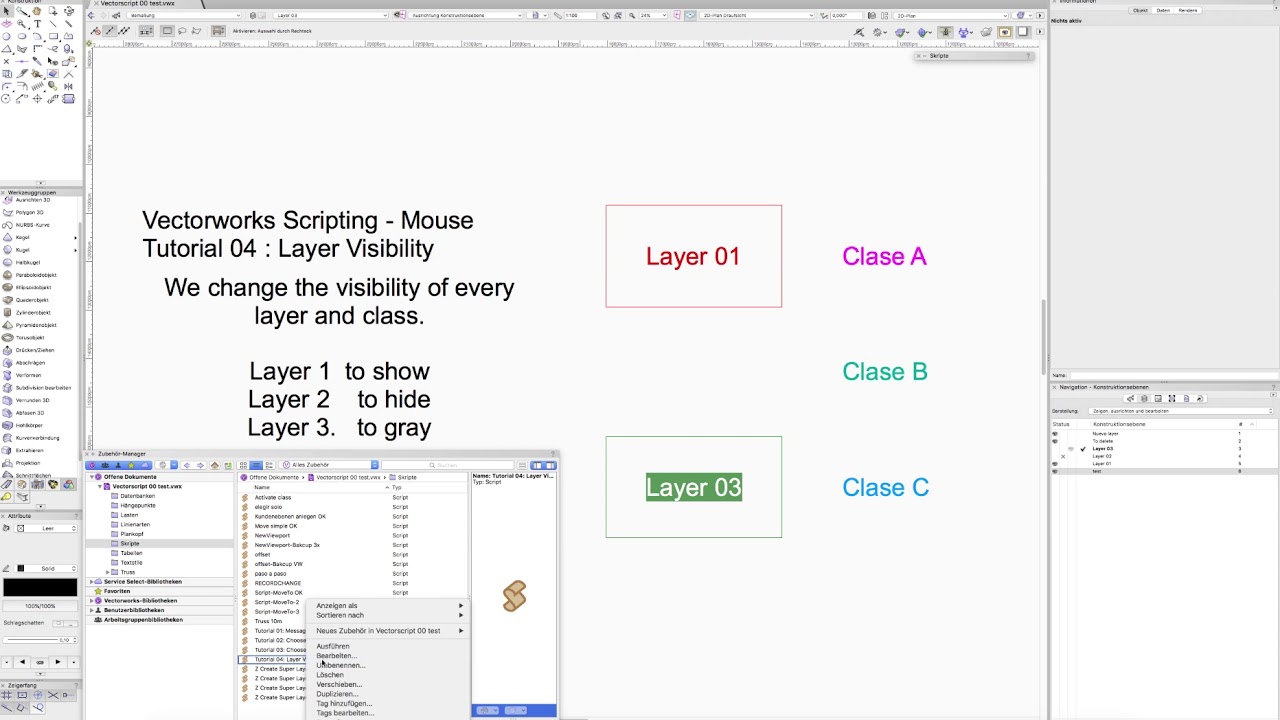Toggle visibility of 'Nuevo layer'
The image size is (1280, 720).
click(x=1054, y=434)
